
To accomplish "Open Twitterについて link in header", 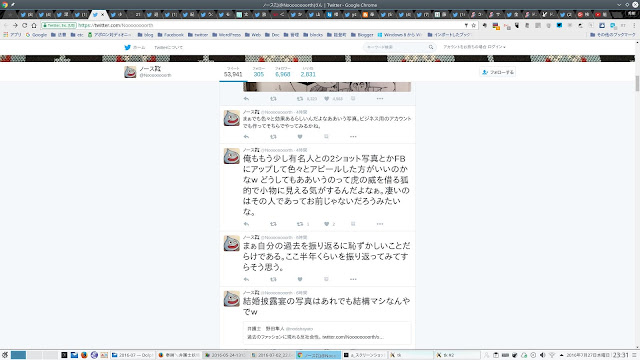I will pos(168,47).
